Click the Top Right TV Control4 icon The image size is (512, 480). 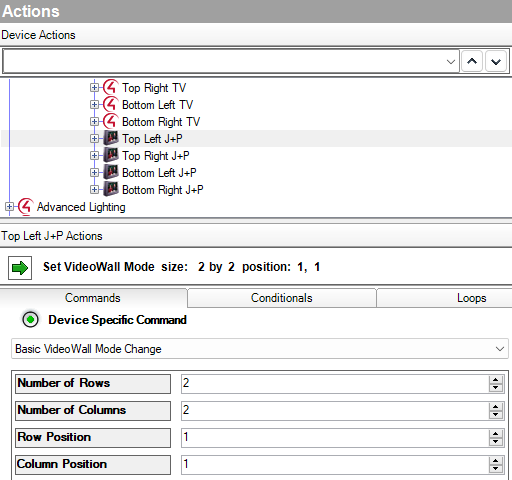tap(111, 88)
